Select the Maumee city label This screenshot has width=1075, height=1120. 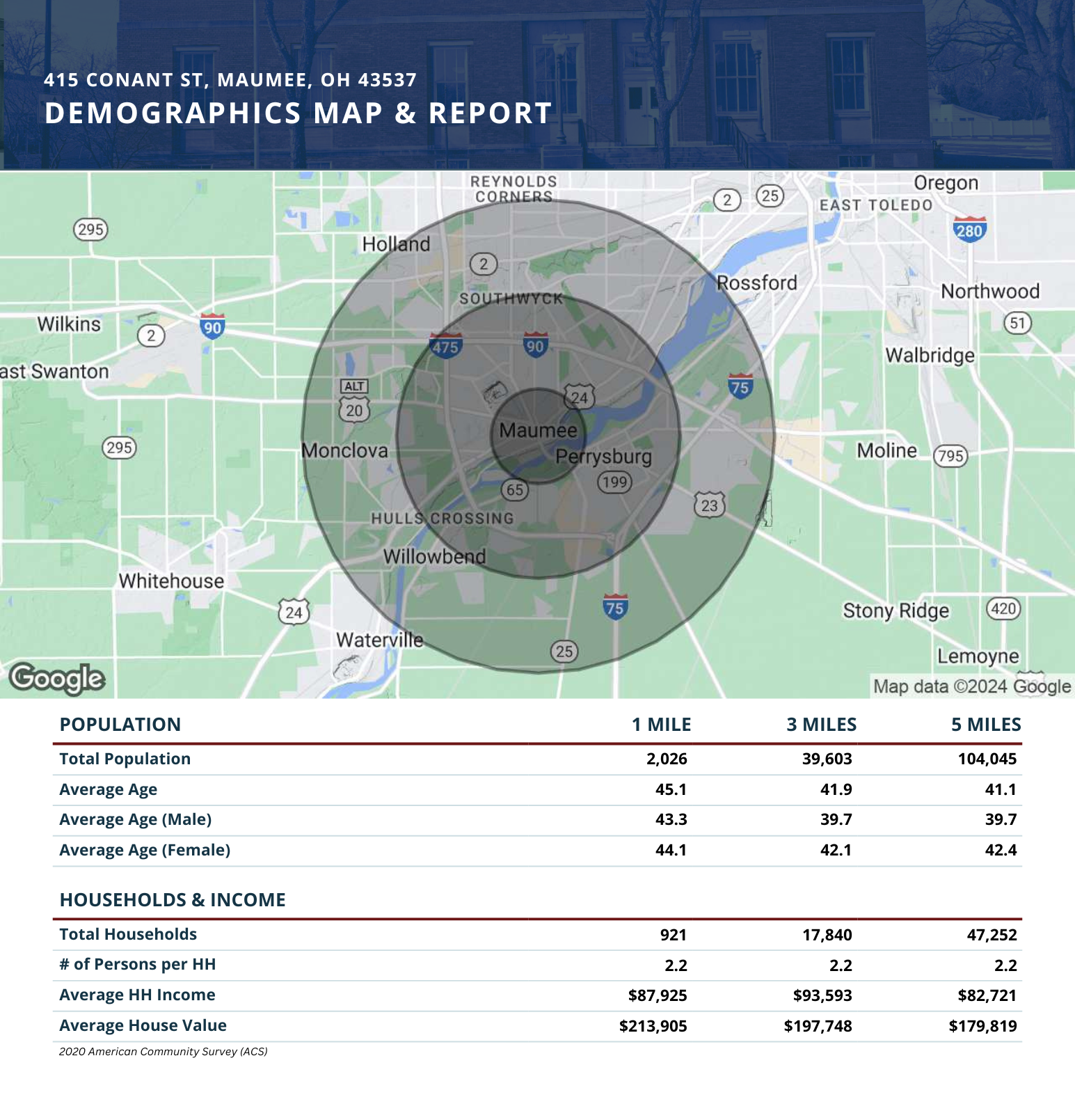coord(539,430)
